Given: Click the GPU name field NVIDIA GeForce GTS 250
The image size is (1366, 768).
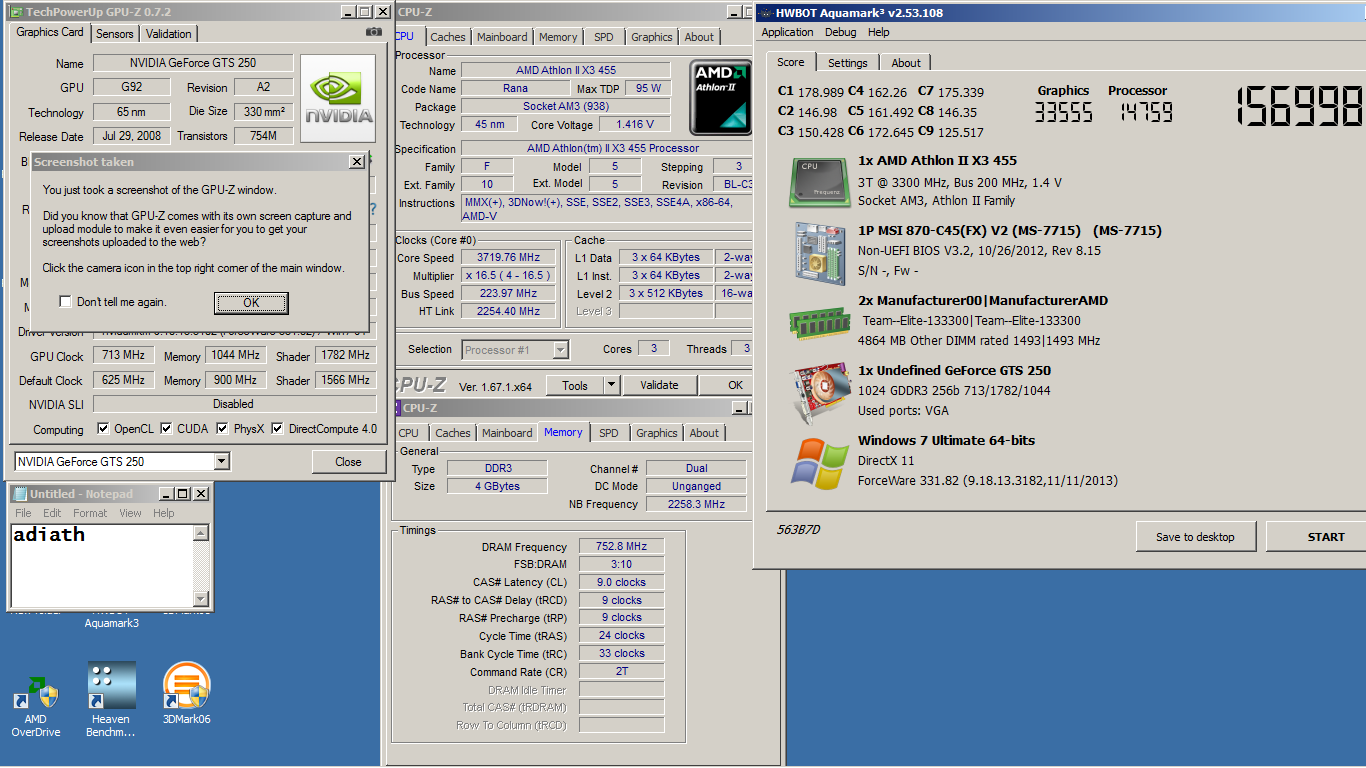Looking at the screenshot, I should (x=193, y=63).
